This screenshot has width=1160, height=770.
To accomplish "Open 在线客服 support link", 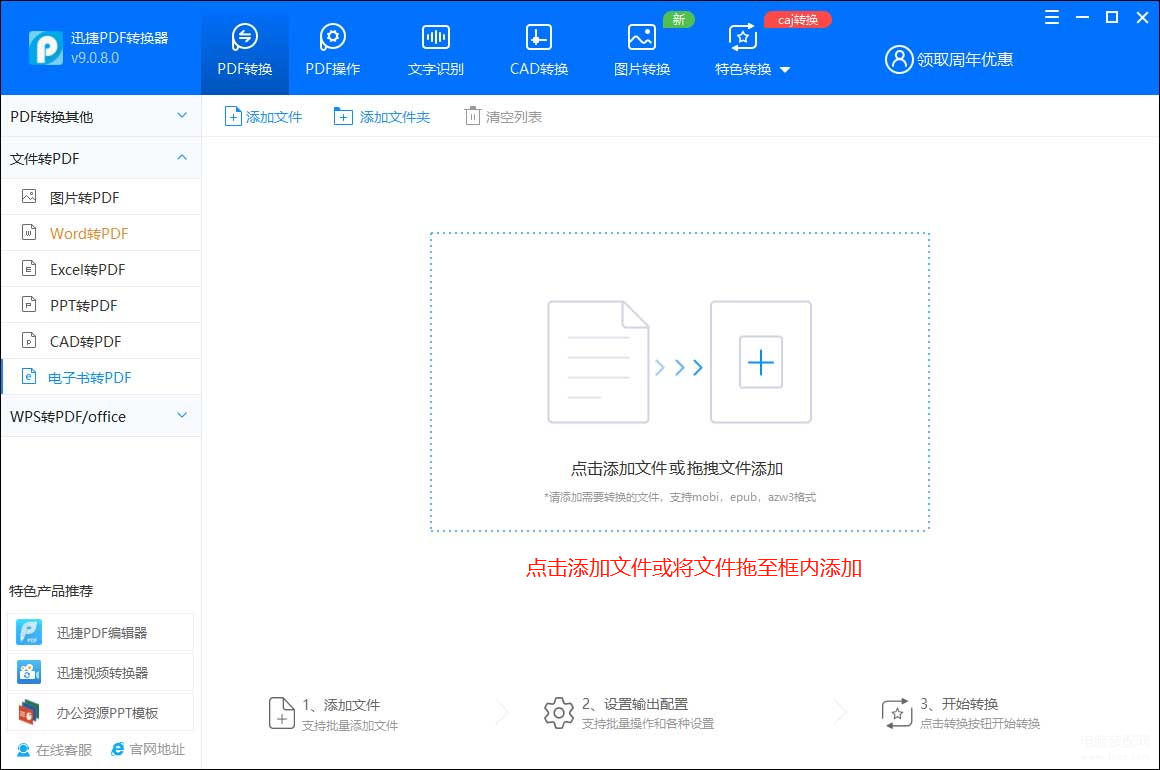I will click(55, 749).
